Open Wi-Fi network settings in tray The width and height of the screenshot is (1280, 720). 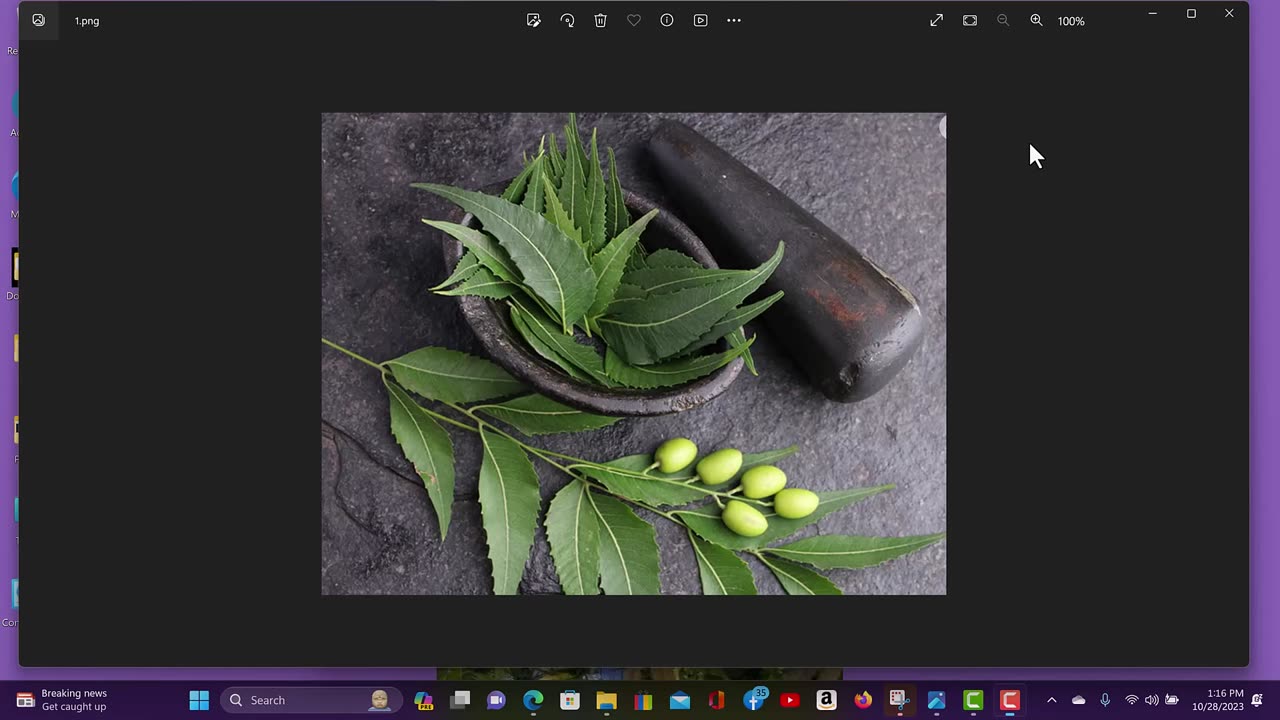pyautogui.click(x=1132, y=700)
